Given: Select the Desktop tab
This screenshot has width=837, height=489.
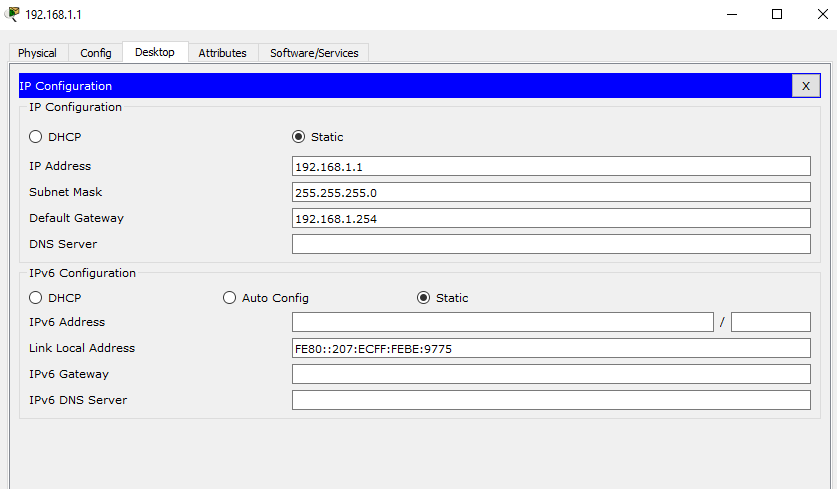Looking at the screenshot, I should click(155, 52).
